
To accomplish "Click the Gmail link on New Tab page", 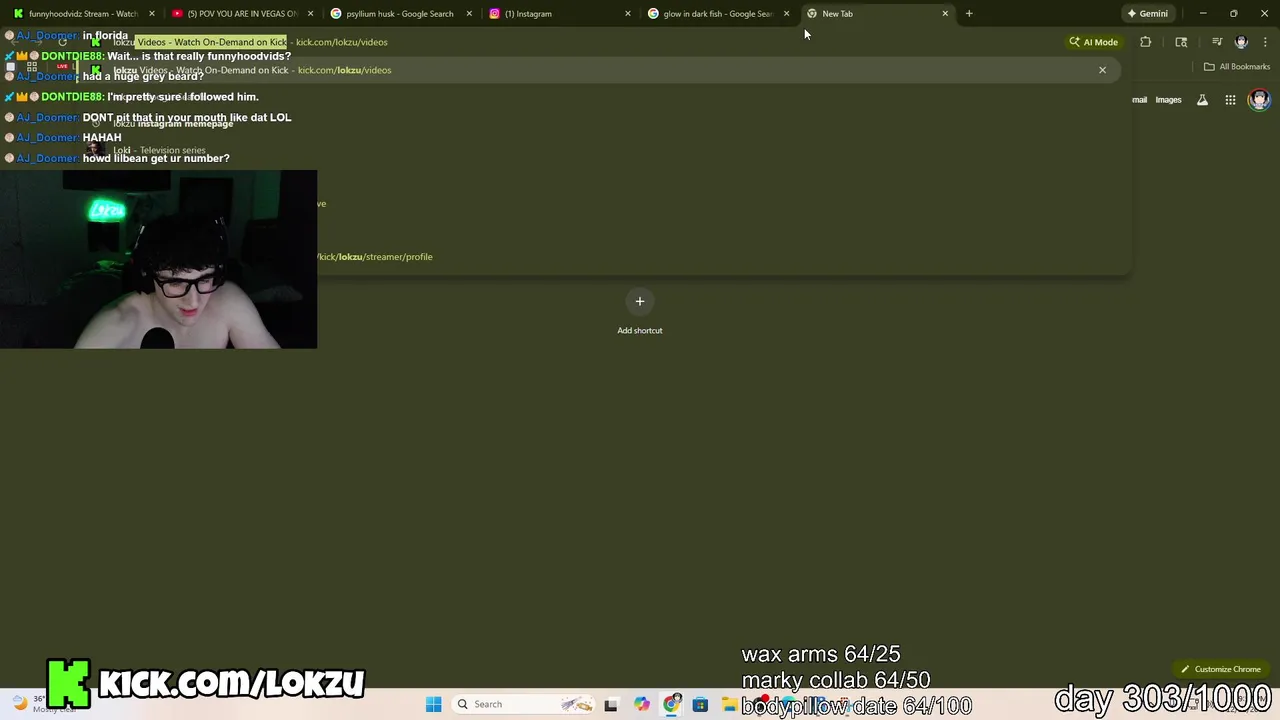I will [x=1139, y=100].
